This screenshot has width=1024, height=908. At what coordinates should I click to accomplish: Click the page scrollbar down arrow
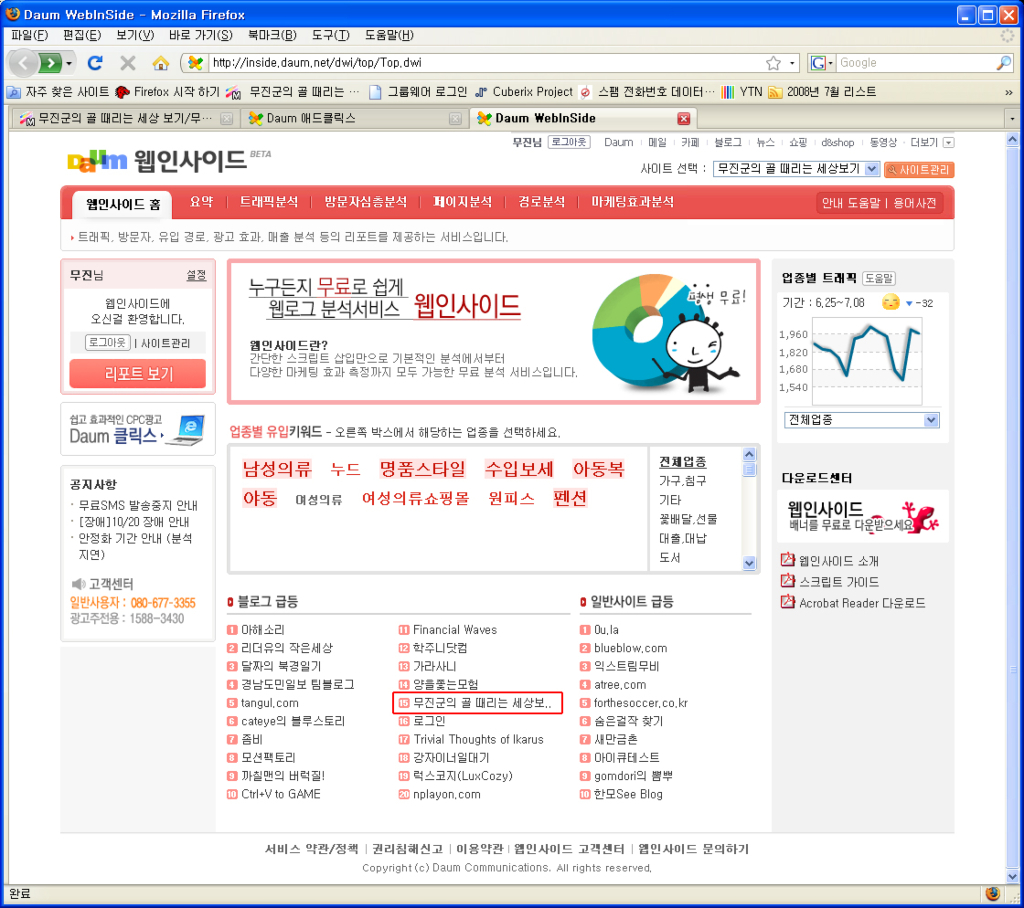pos(1013,877)
